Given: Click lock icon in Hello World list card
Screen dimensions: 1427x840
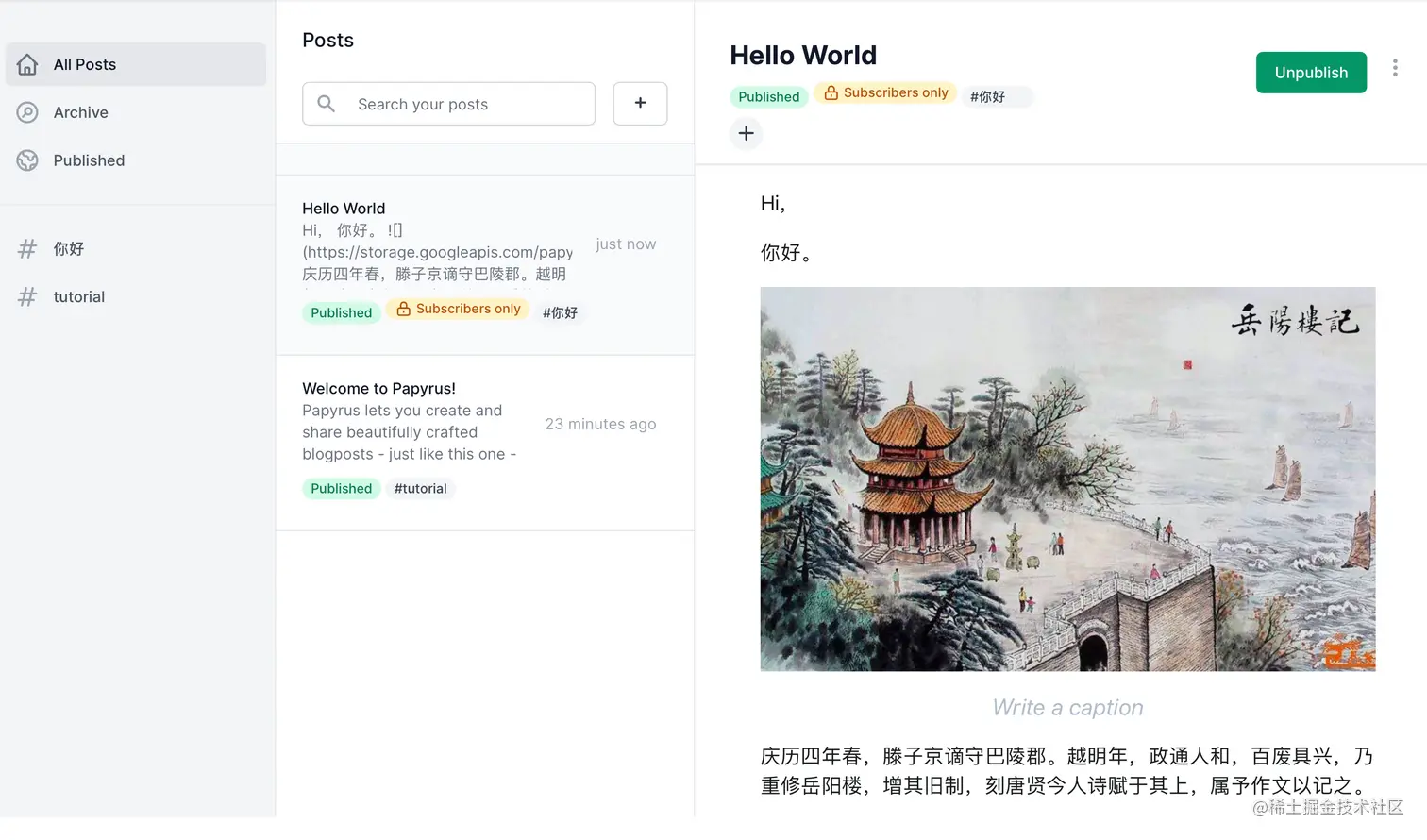Looking at the screenshot, I should [403, 309].
